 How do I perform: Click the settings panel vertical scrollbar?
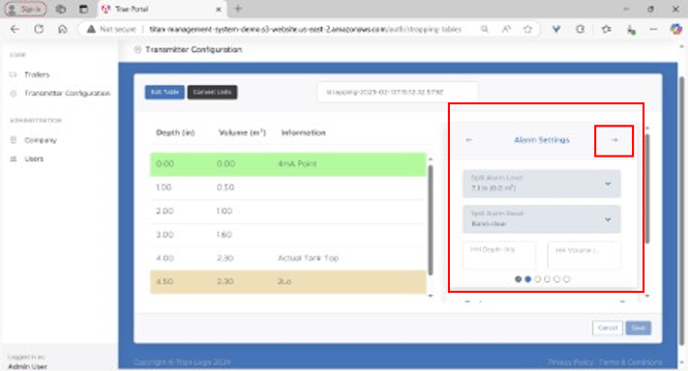pos(647,189)
